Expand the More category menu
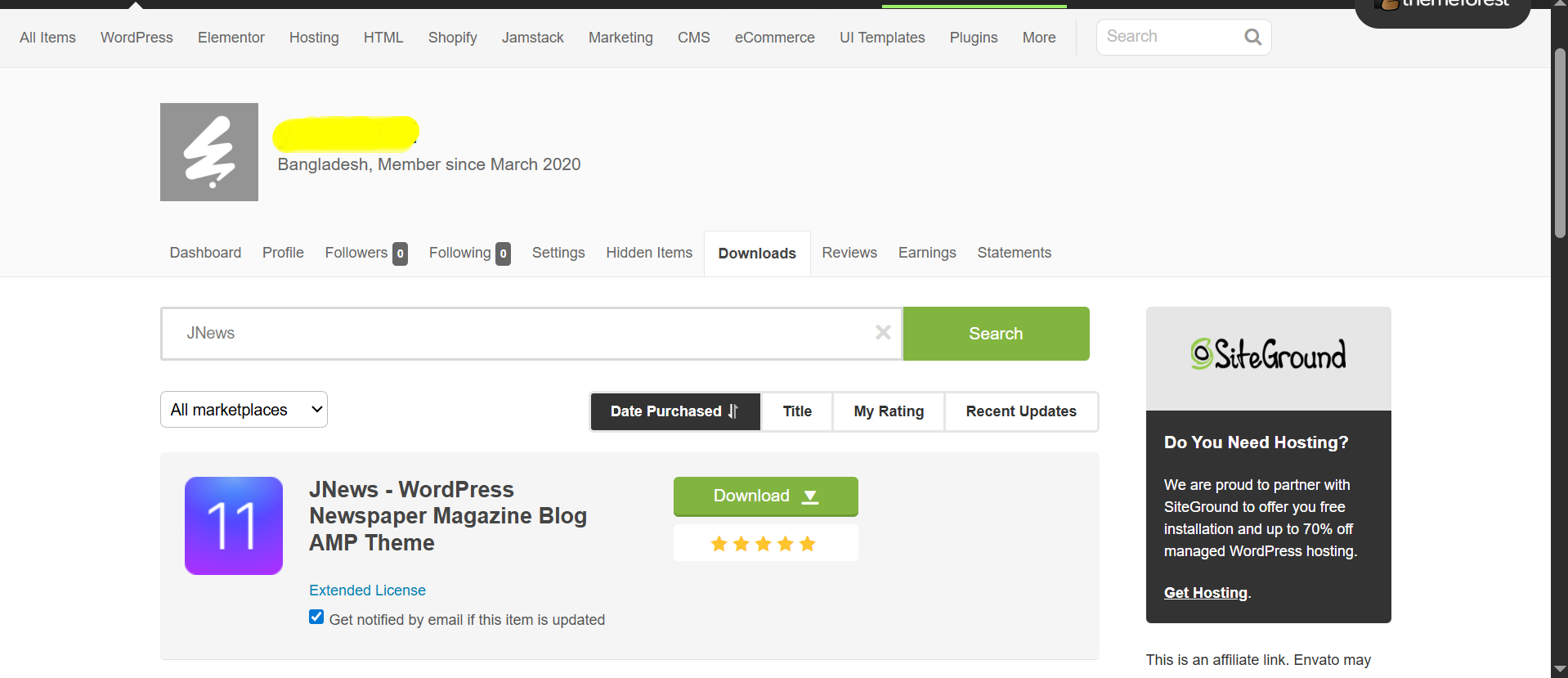This screenshot has height=678, width=1568. [1039, 38]
